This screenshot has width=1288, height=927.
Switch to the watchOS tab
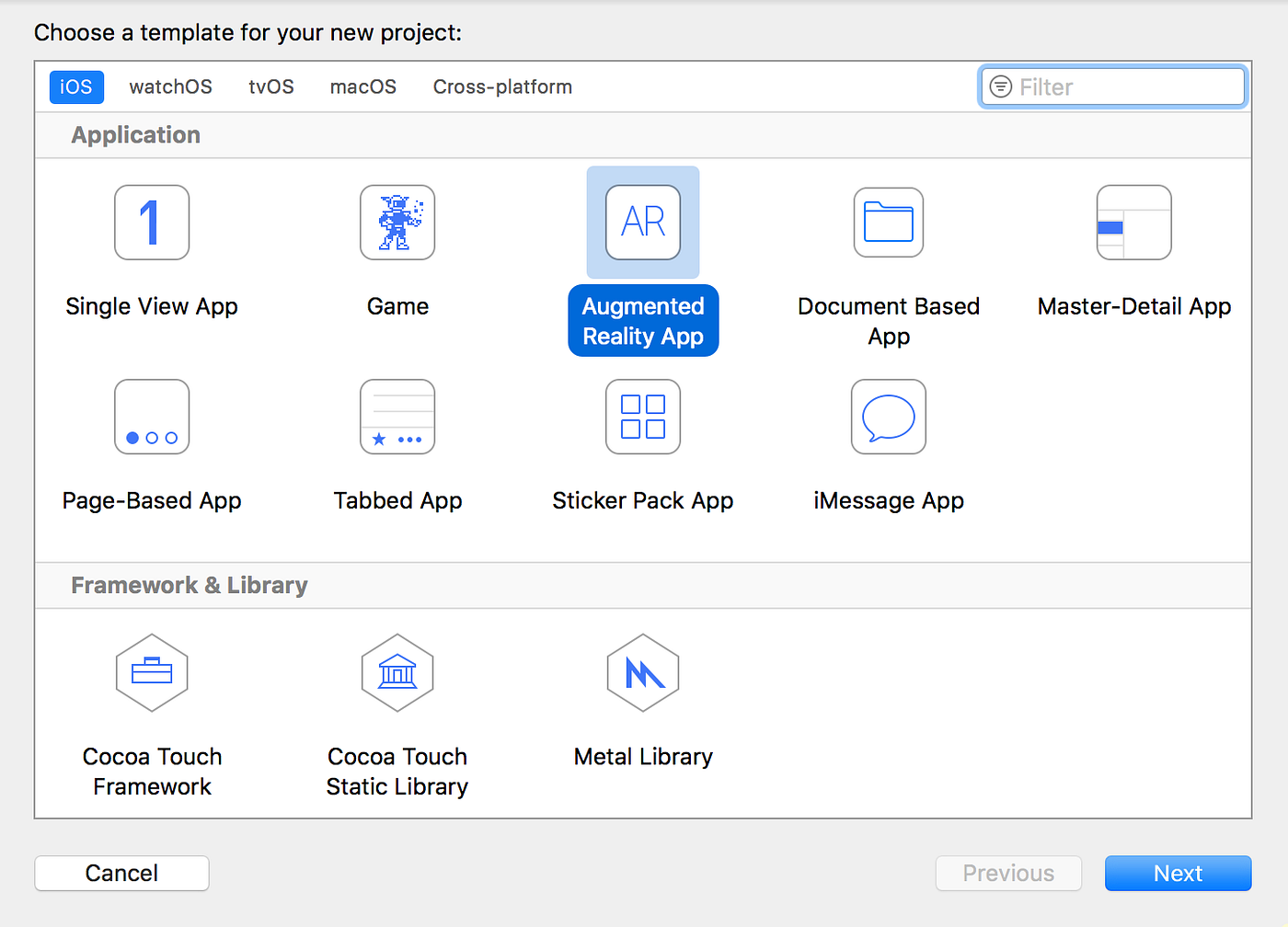pos(171,86)
